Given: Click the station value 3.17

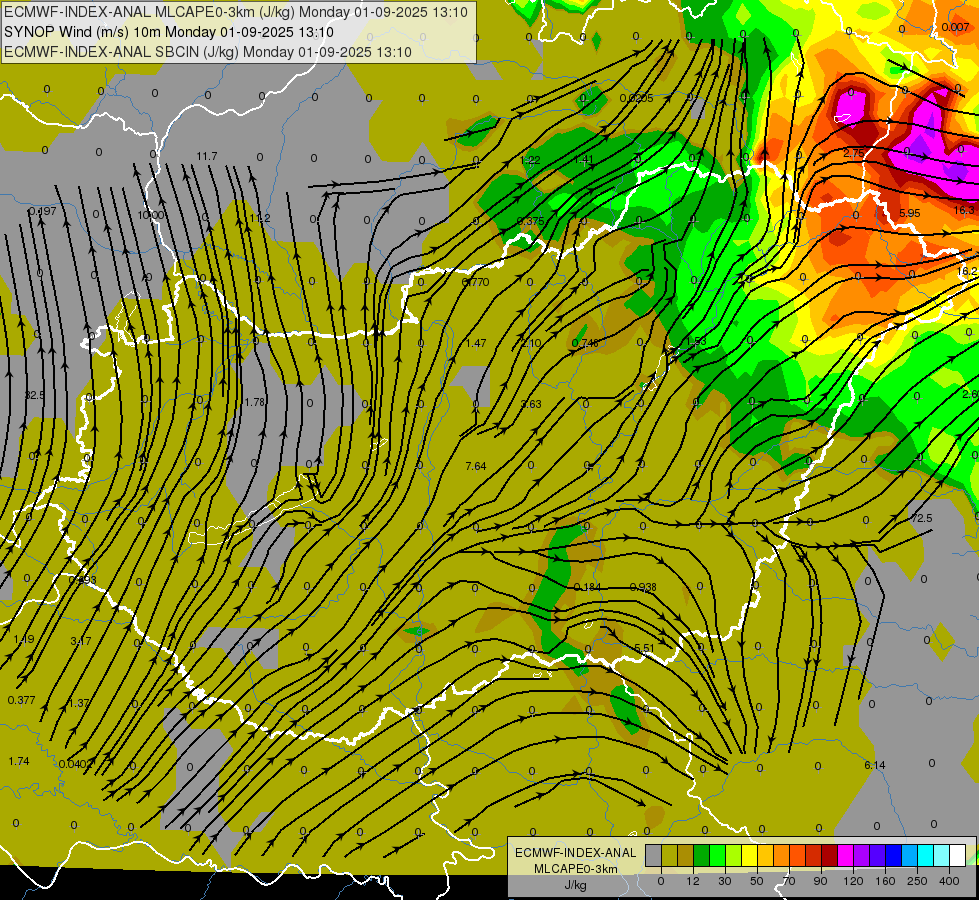Looking at the screenshot, I should (x=81, y=640).
